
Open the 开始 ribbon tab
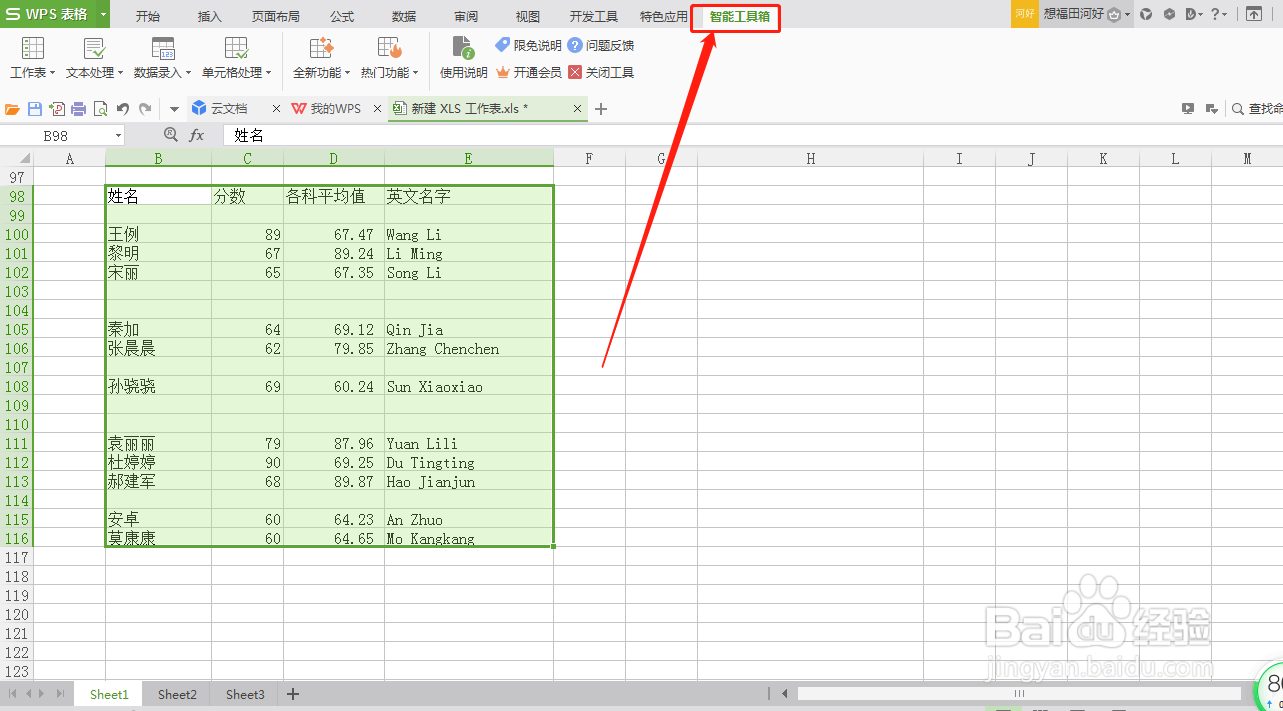(x=148, y=16)
